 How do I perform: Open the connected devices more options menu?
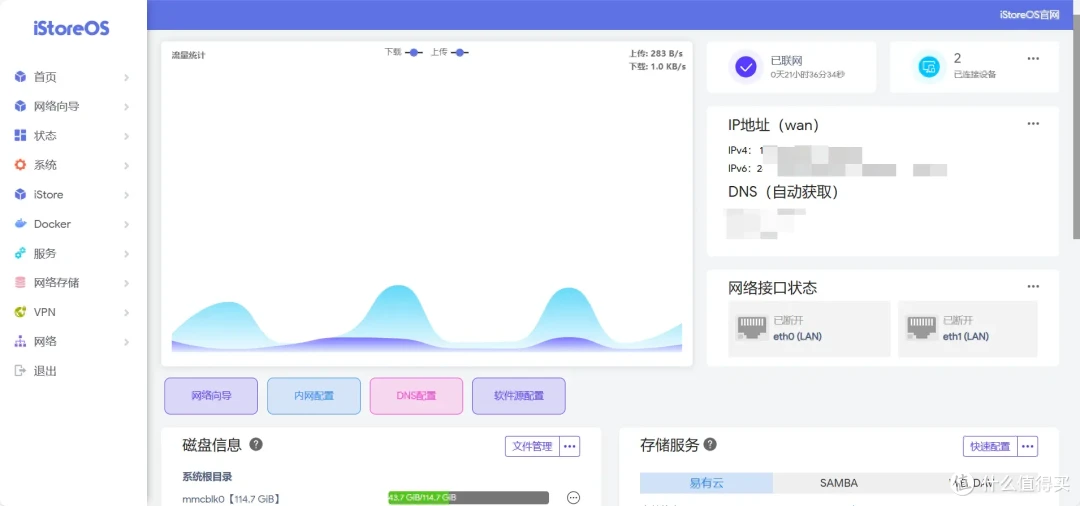(x=1033, y=59)
